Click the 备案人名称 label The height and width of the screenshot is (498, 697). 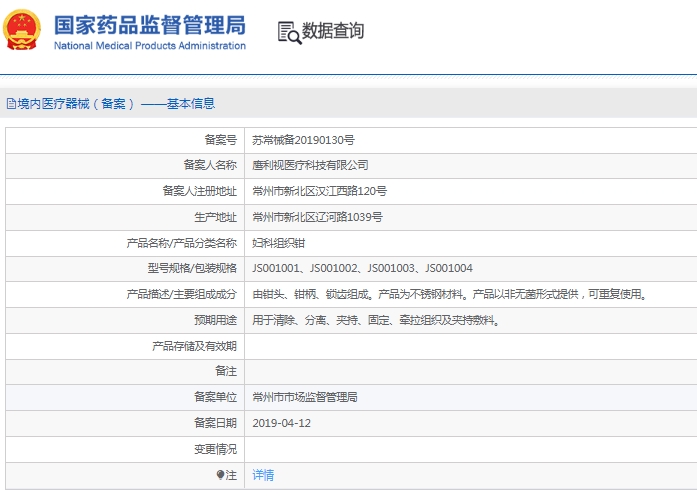click(210, 165)
